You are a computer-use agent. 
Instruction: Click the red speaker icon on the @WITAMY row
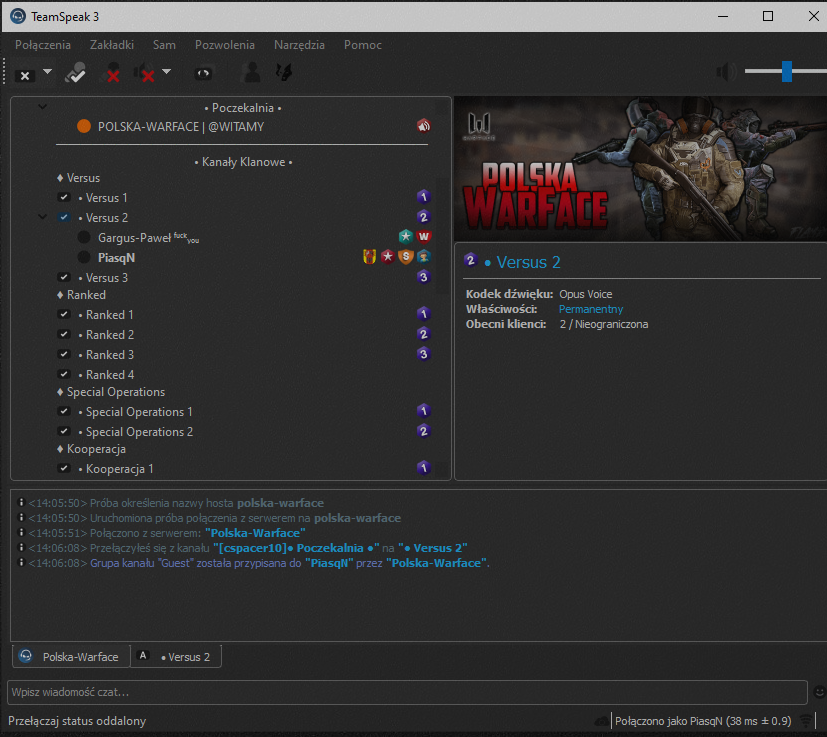tap(424, 126)
